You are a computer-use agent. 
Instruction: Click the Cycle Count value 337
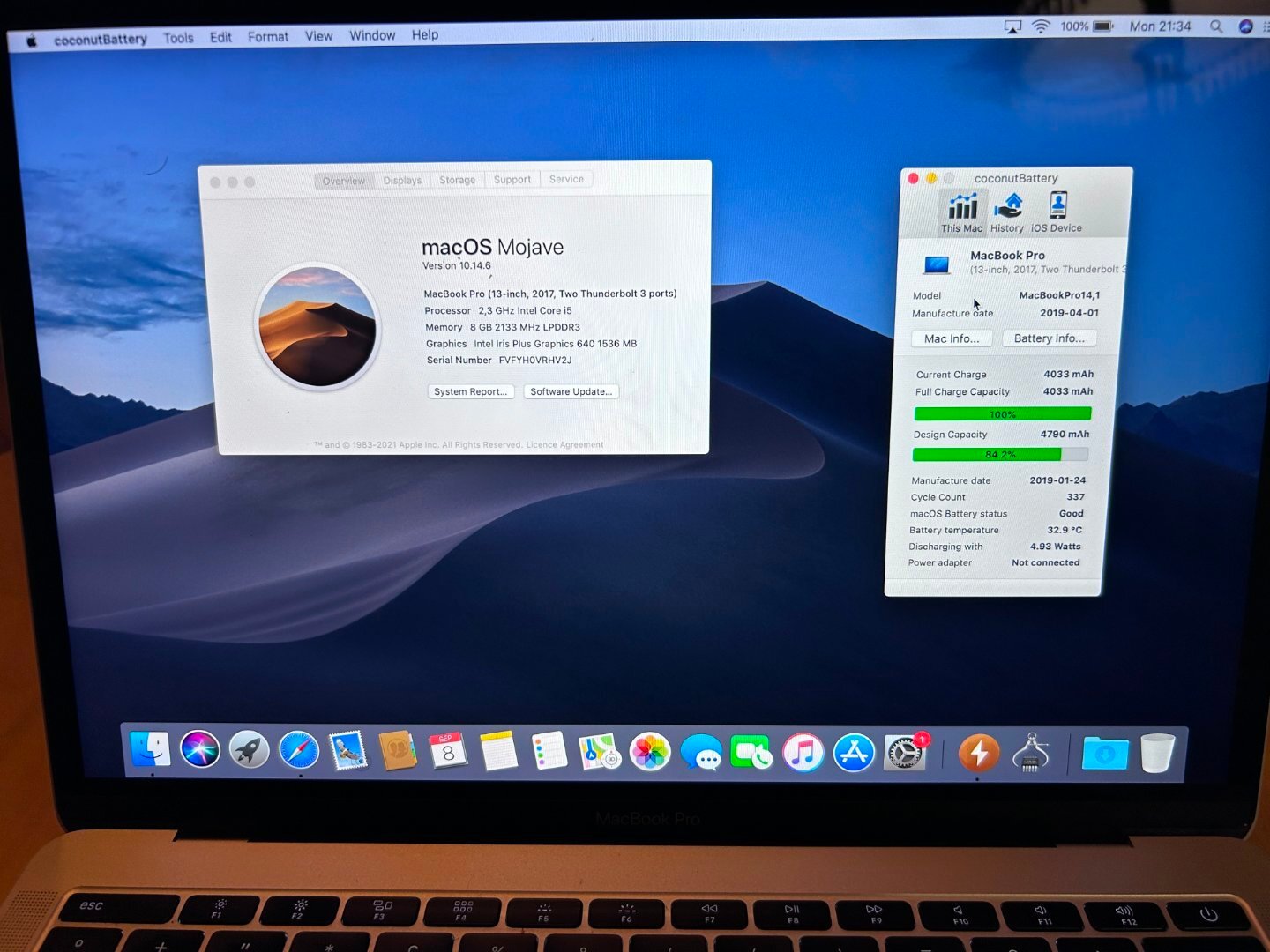coord(1076,497)
